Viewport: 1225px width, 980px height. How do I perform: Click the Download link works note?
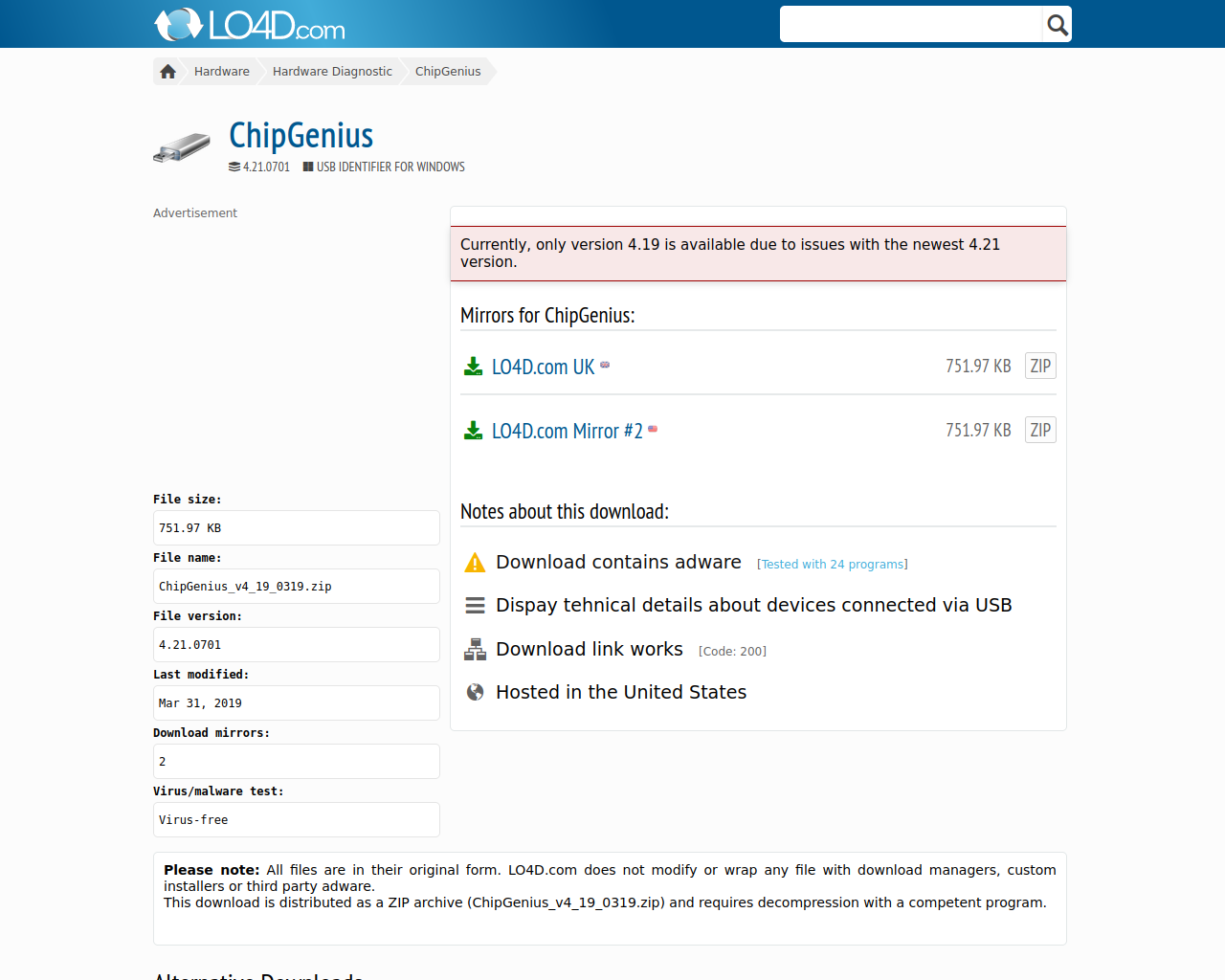(590, 649)
